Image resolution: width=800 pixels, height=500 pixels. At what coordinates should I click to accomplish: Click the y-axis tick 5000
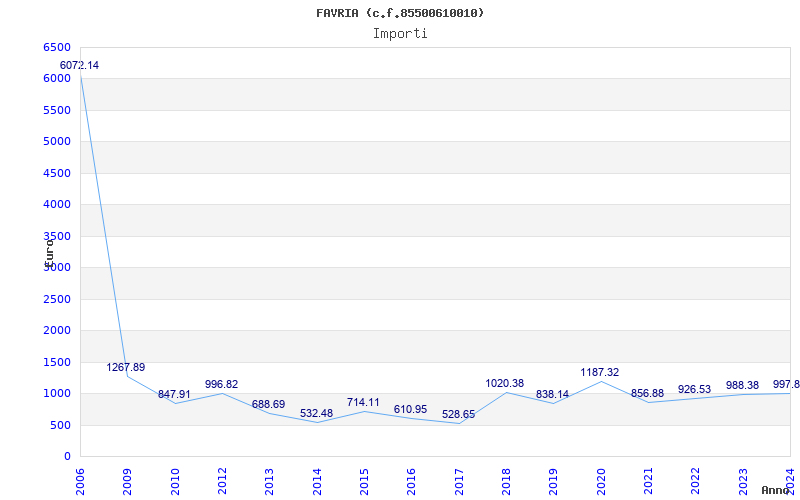pos(57,141)
